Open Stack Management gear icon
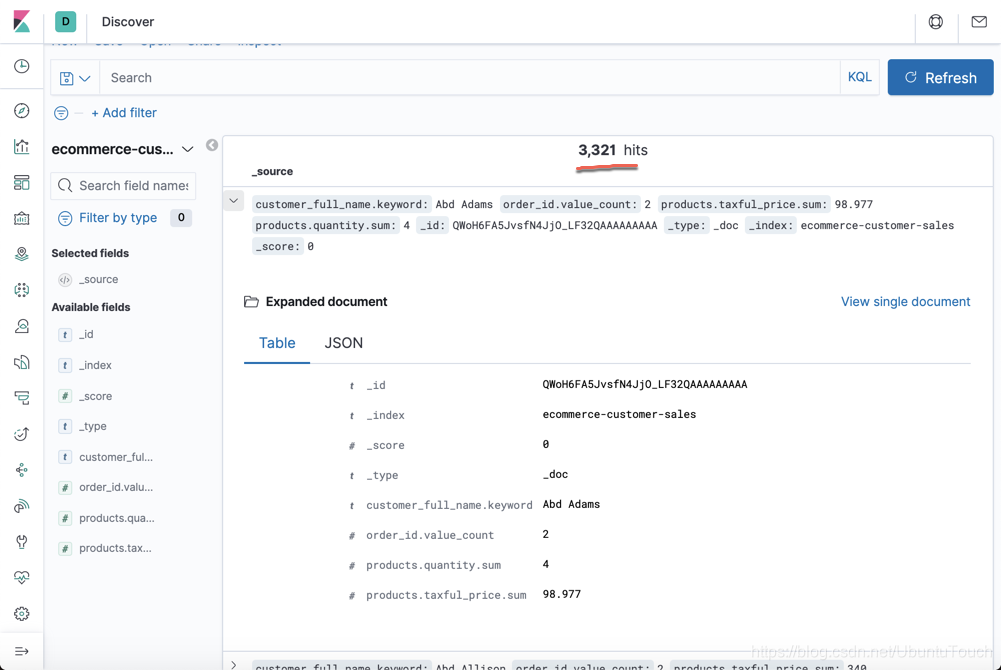Screen dimensions: 1001x670 (x=21, y=613)
